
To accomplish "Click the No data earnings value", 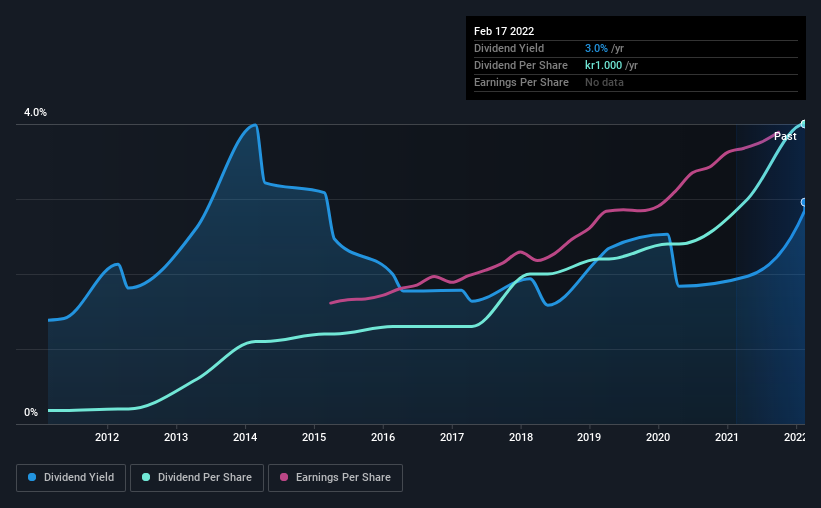I will tap(604, 82).
